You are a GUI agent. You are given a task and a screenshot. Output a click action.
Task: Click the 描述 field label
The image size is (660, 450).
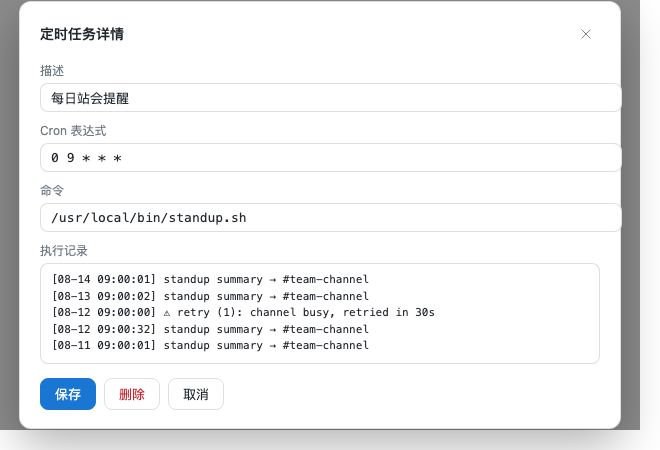(x=52, y=71)
